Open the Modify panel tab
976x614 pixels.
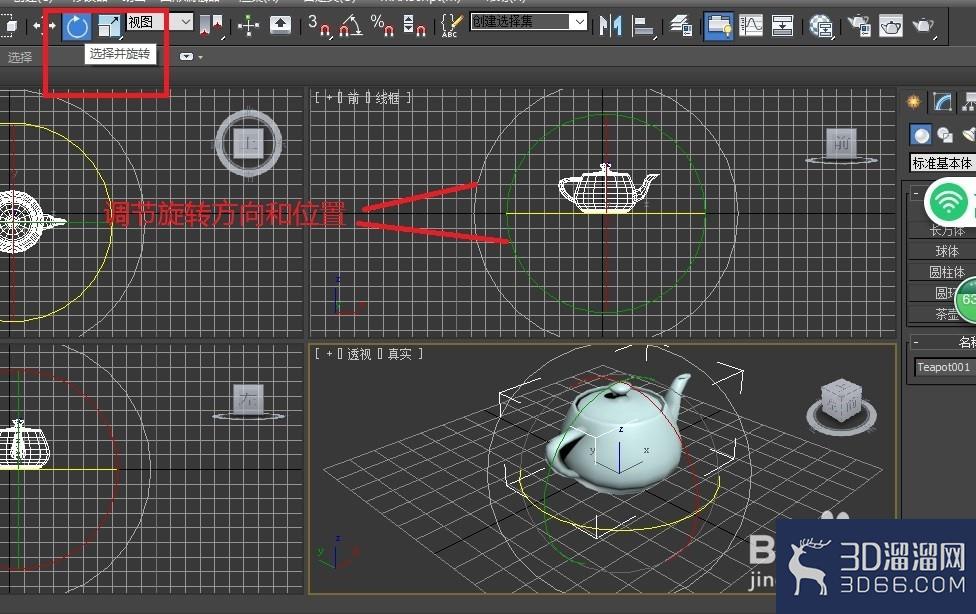[942, 102]
